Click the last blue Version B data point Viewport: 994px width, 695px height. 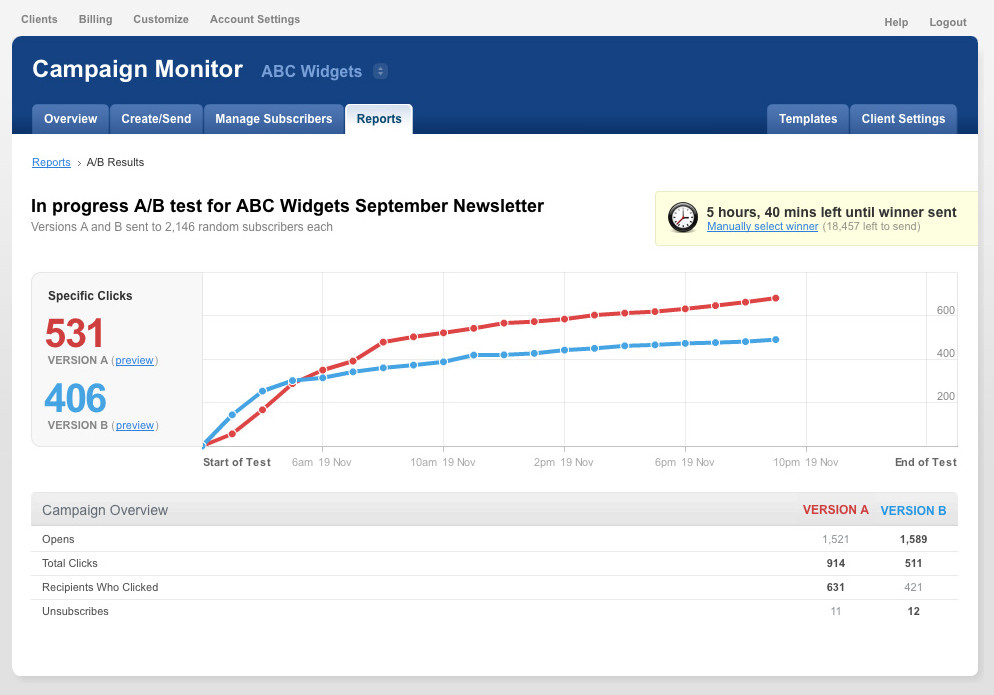776,340
